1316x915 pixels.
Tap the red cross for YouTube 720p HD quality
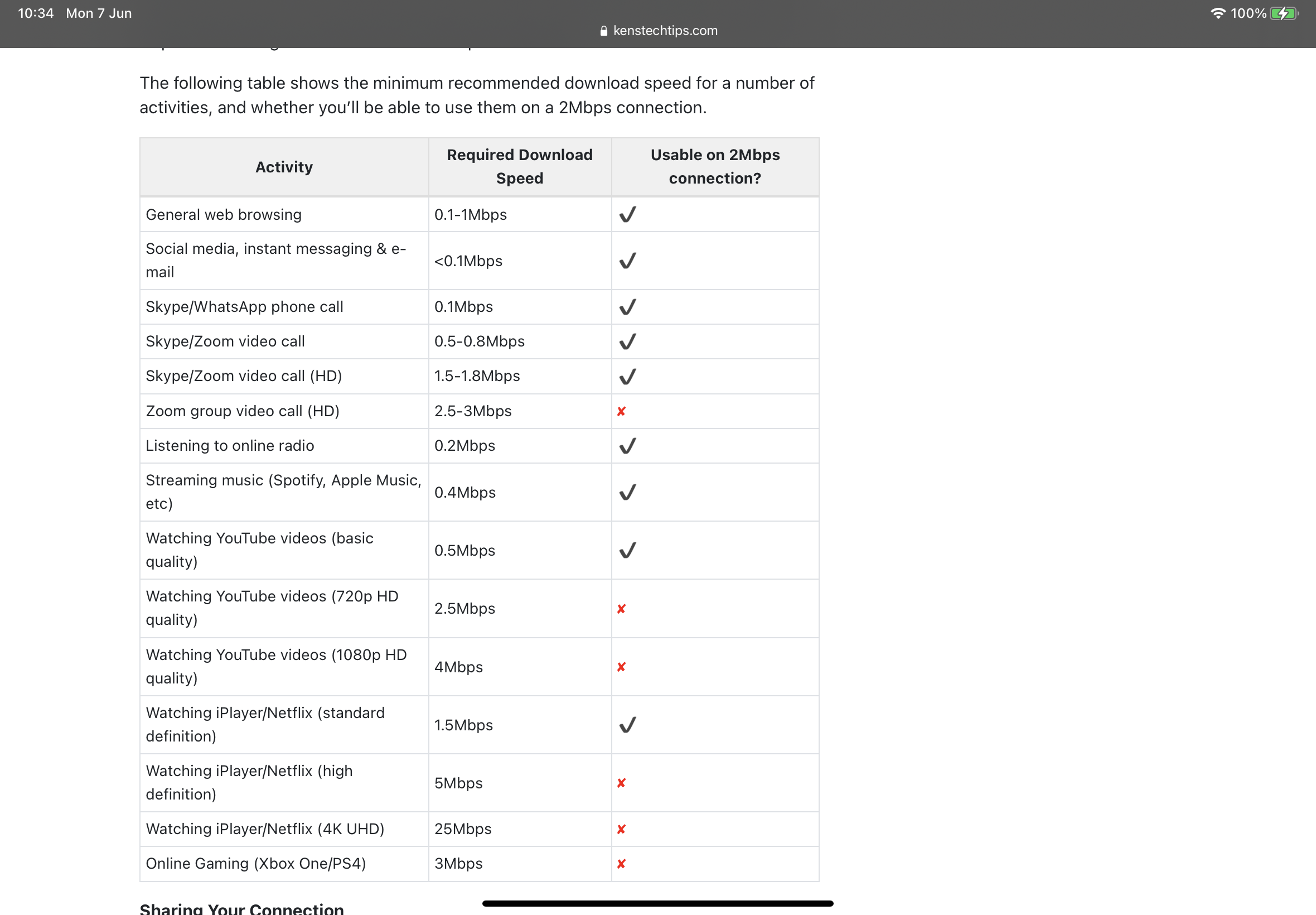click(x=621, y=609)
